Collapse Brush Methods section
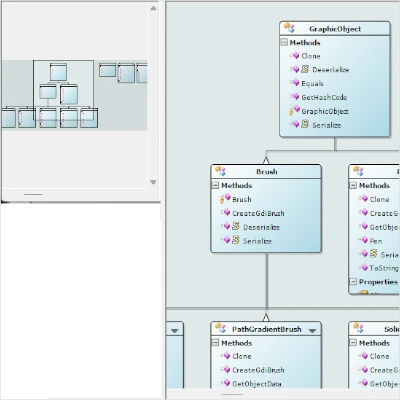 (x=215, y=185)
